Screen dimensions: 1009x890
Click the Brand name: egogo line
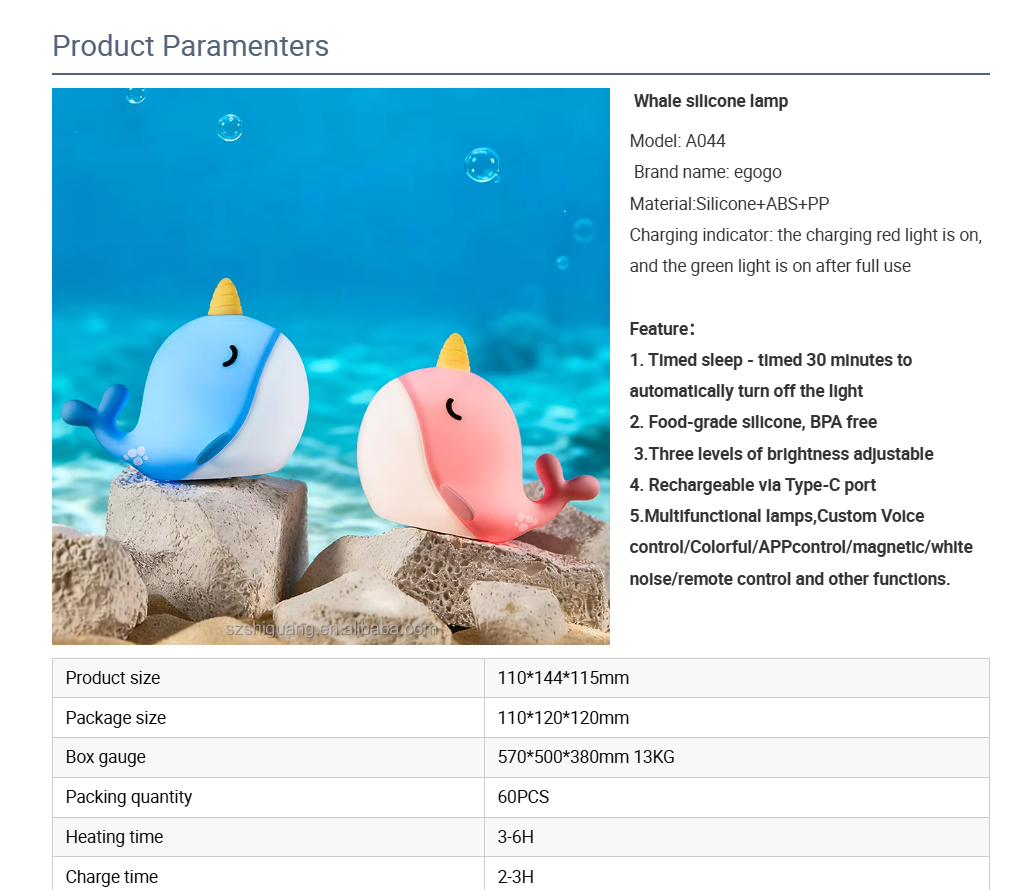click(x=707, y=172)
